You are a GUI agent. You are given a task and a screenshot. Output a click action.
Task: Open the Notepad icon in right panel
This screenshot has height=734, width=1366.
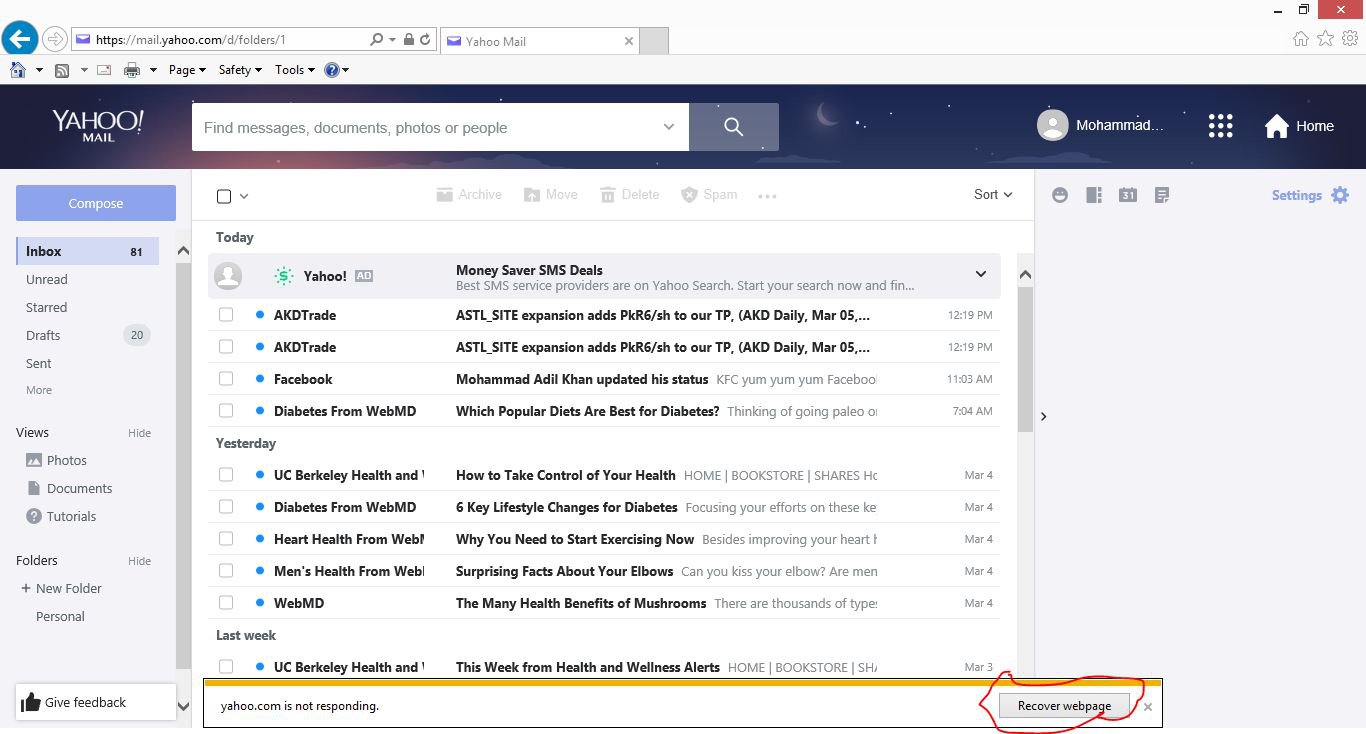(1162, 195)
